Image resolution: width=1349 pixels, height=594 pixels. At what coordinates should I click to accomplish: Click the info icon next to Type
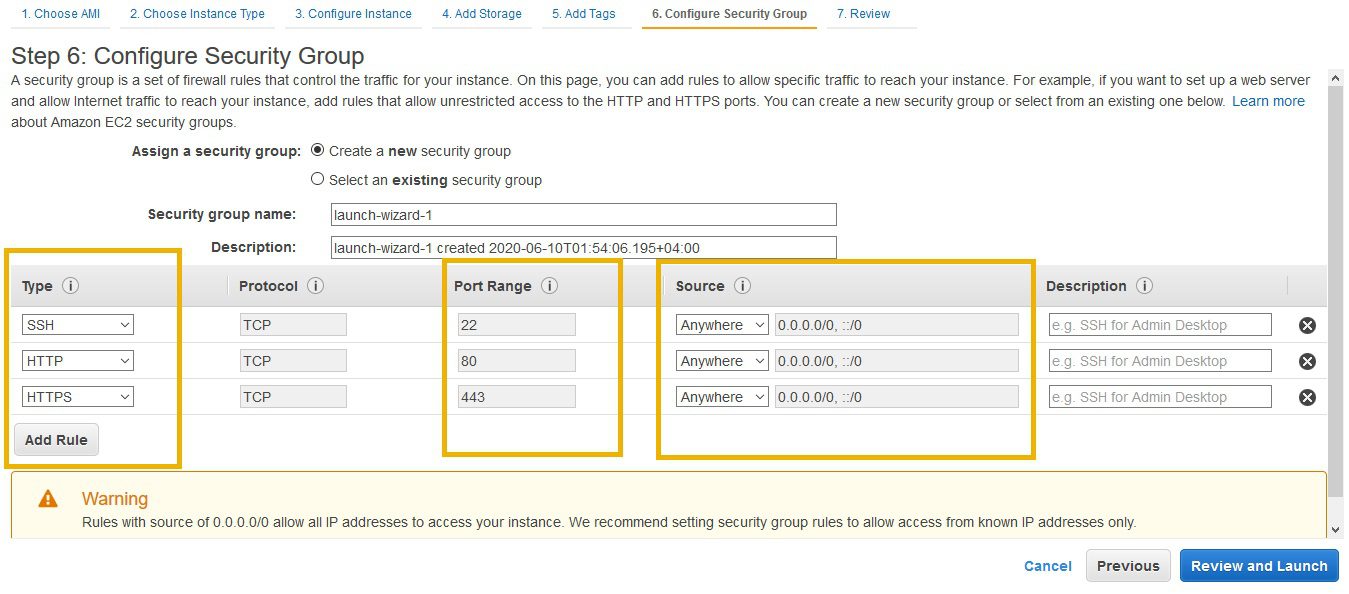(x=70, y=286)
